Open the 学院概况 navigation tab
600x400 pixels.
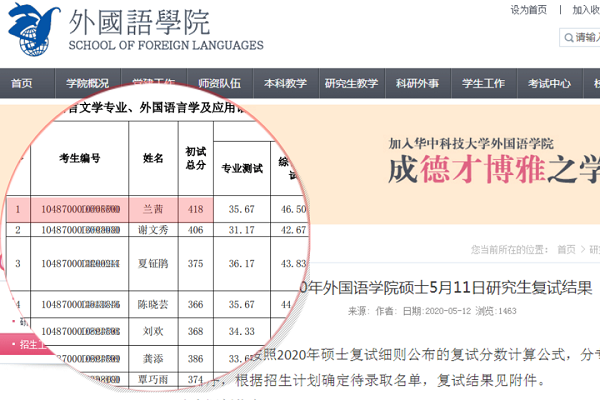point(88,83)
